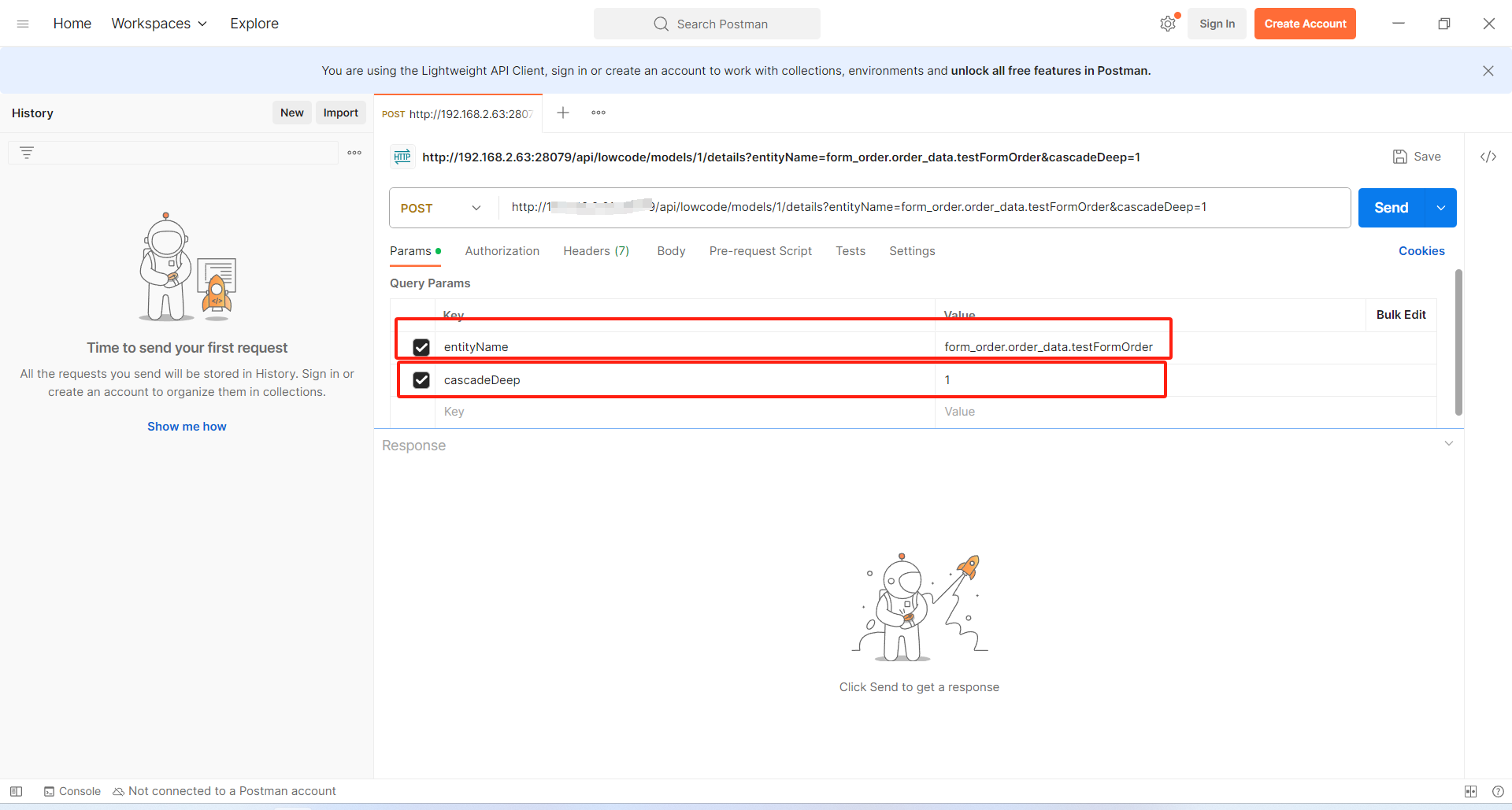Open the help icon in status bar
This screenshot has height=810, width=1512.
[1498, 791]
